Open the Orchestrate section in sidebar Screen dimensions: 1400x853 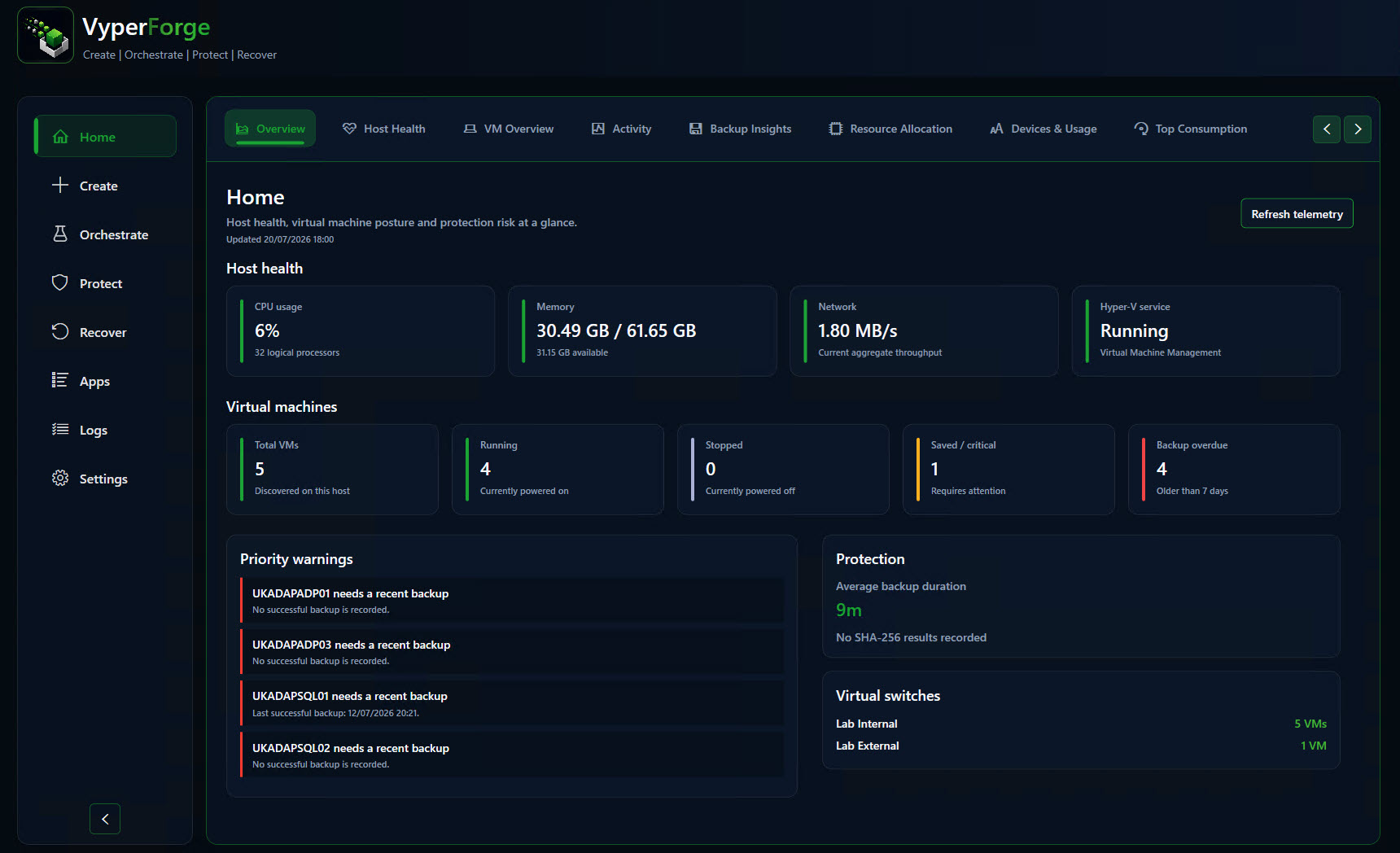point(105,234)
